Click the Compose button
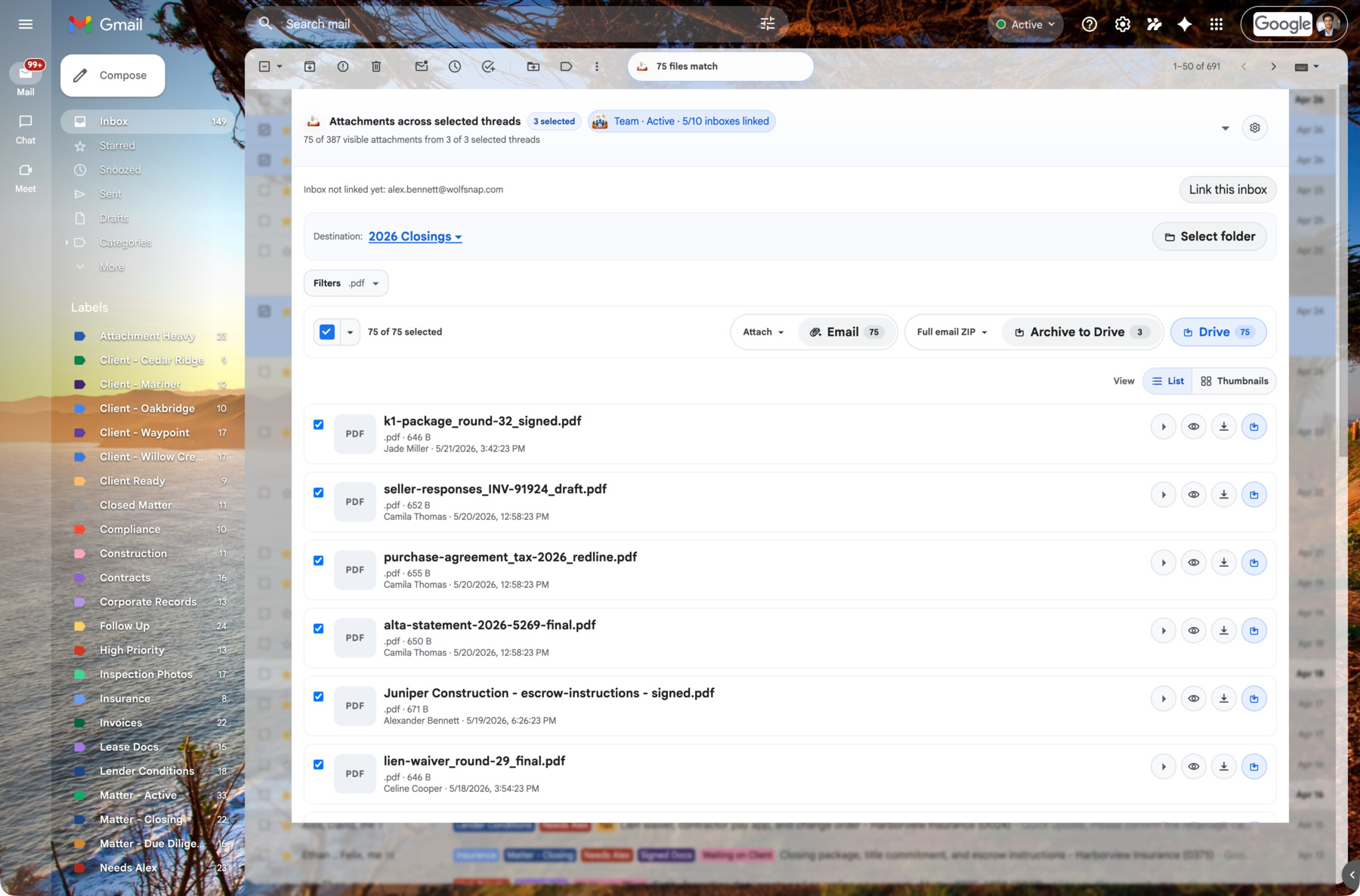 (113, 76)
